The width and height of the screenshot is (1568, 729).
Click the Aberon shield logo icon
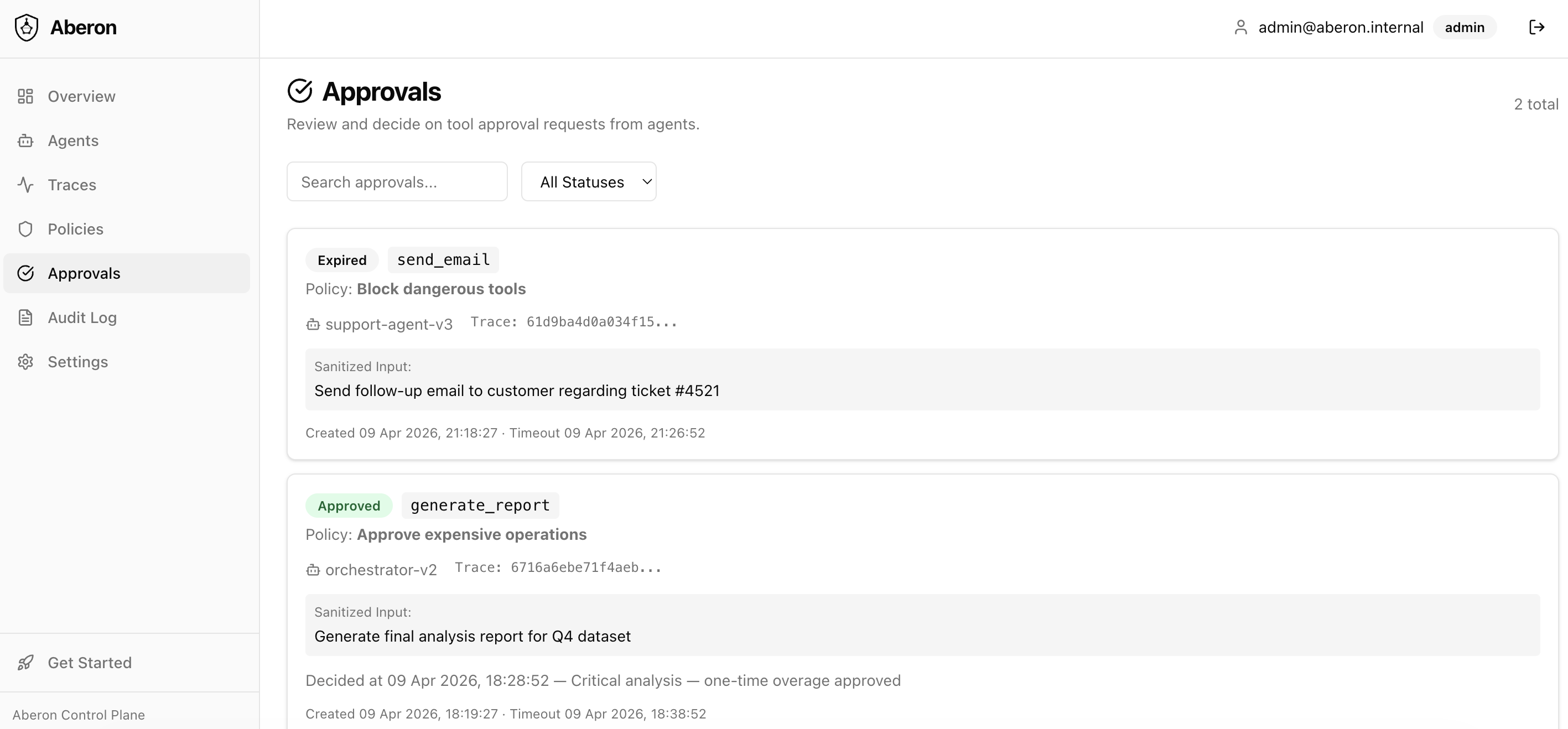pos(26,28)
